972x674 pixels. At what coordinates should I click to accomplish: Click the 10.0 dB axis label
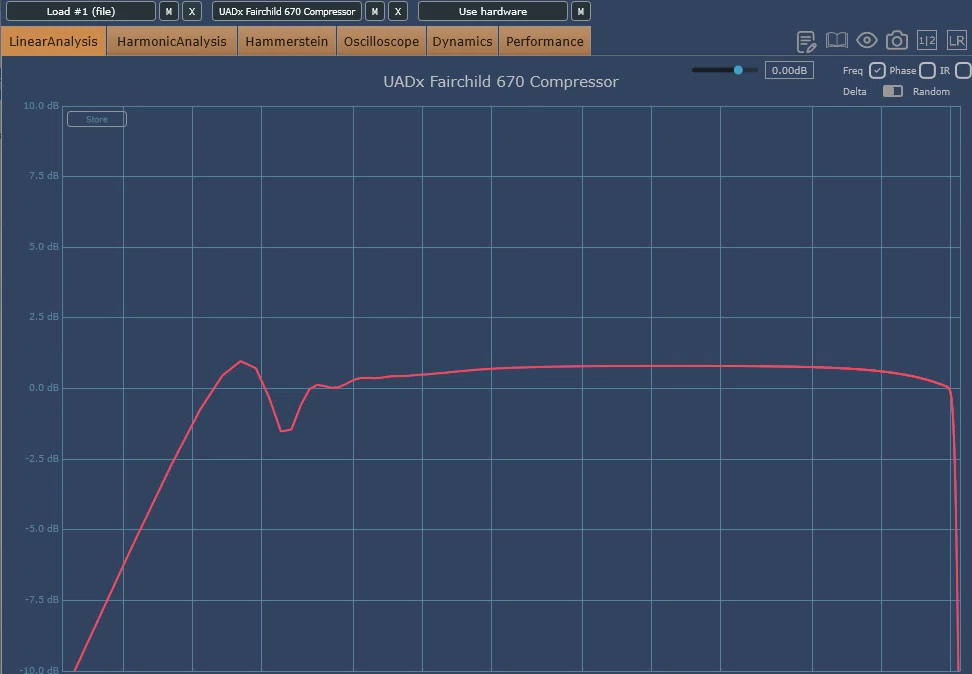41,106
